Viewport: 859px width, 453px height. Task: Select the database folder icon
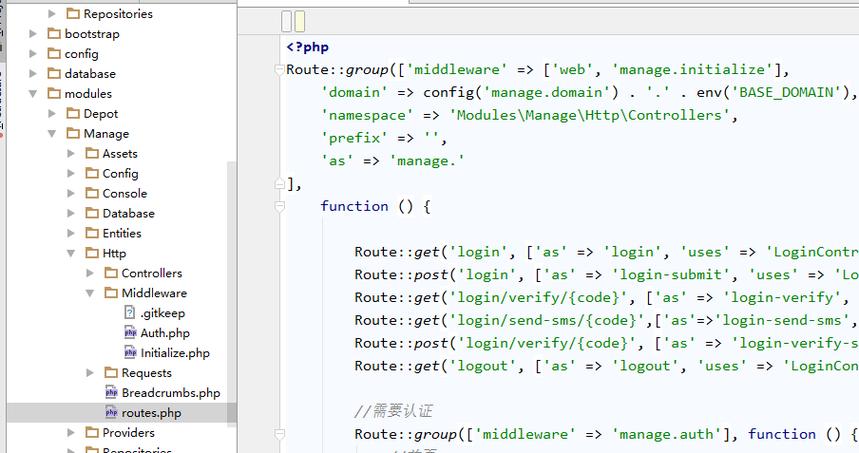54,73
